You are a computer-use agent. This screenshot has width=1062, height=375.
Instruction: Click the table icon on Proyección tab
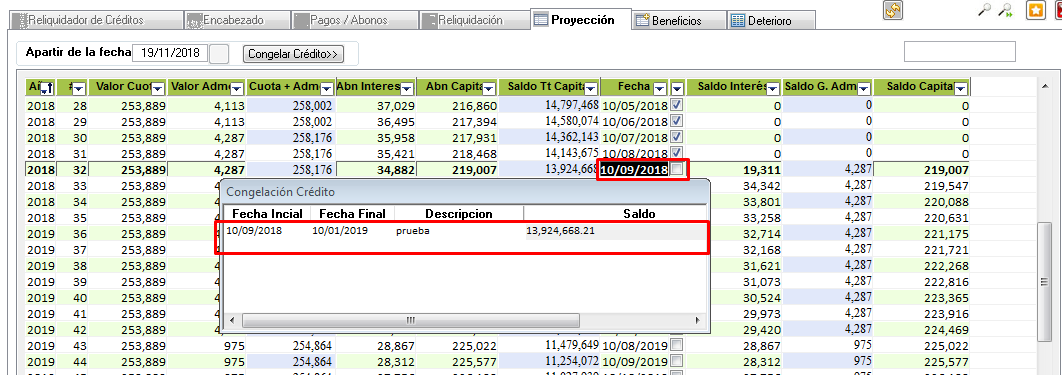pos(540,20)
